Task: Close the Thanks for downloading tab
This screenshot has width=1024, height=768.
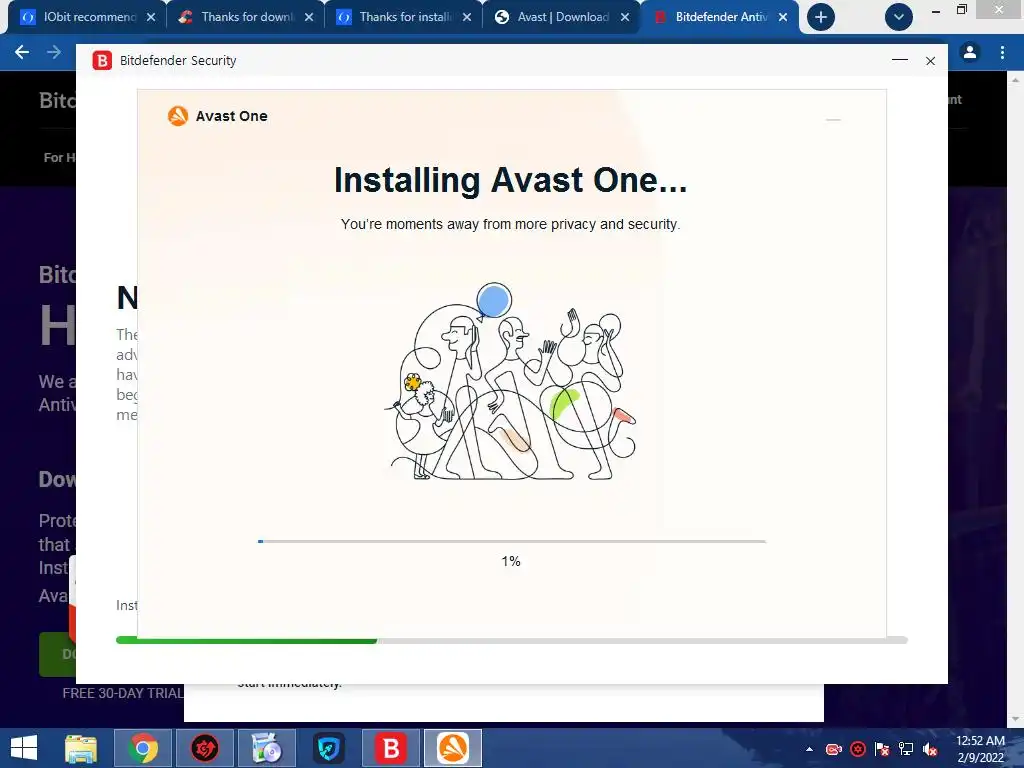Action: 309,17
